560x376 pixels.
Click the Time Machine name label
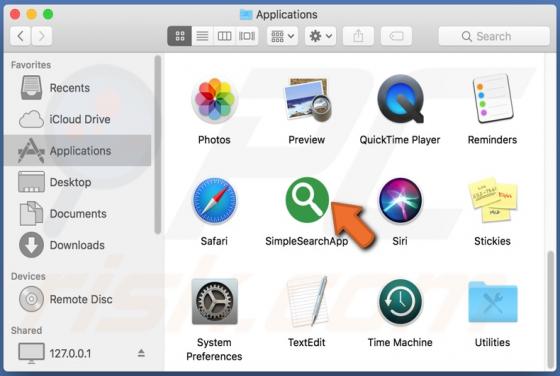[x=400, y=342]
